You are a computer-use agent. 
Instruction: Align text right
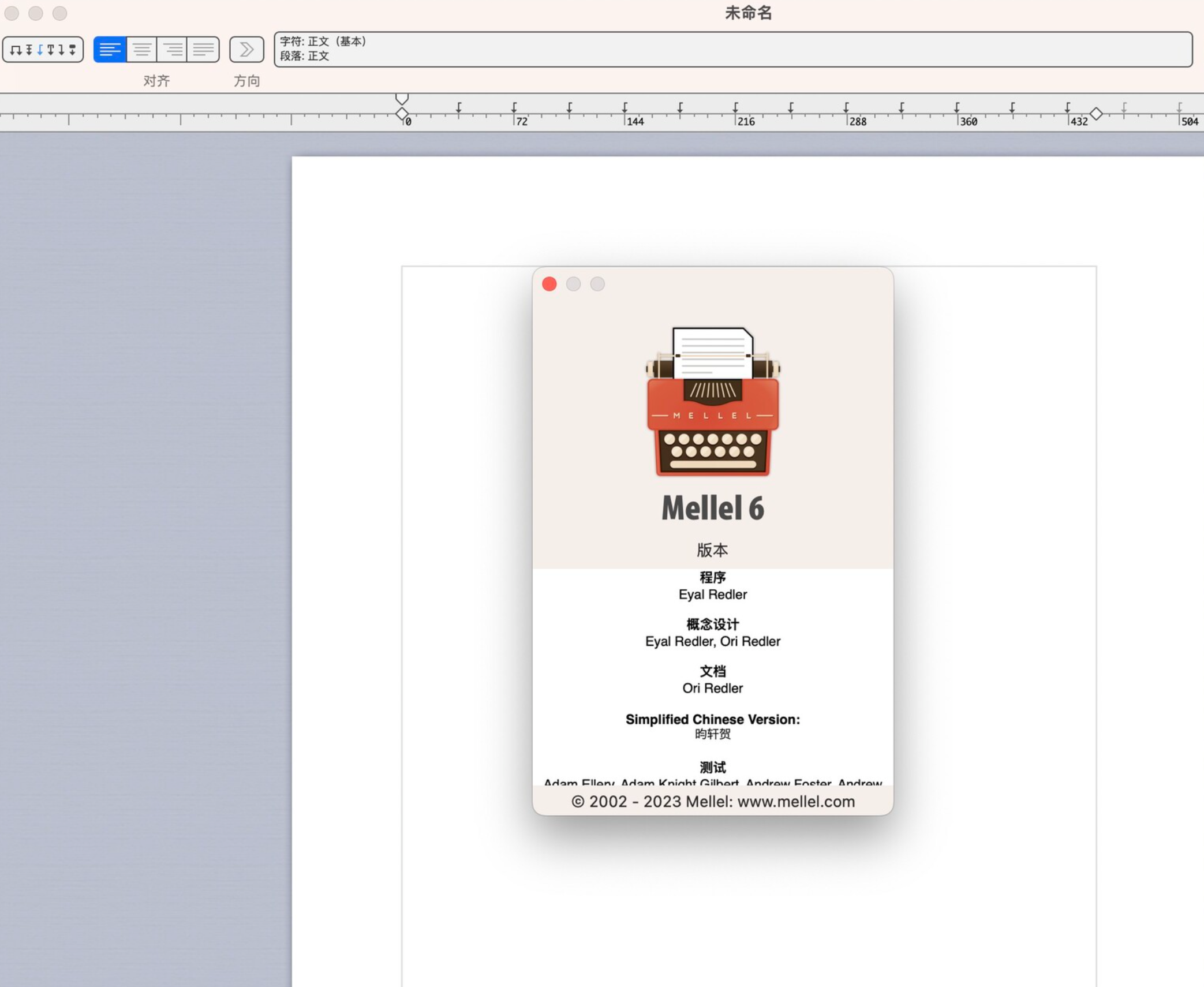pyautogui.click(x=172, y=49)
